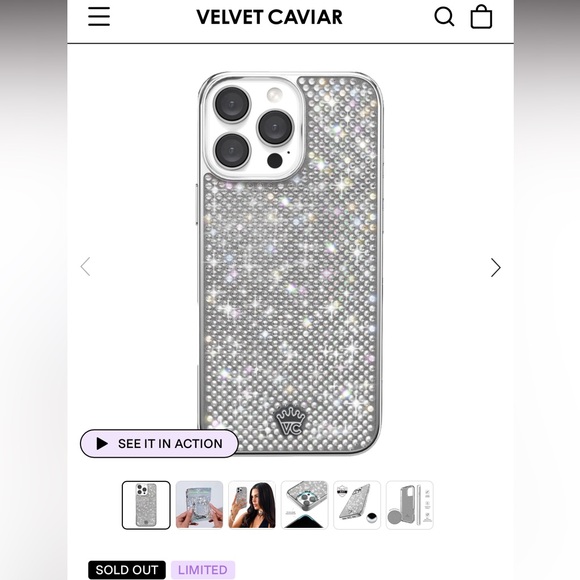Click the VC crown logo on case
This screenshot has width=580, height=580.
coord(290,421)
